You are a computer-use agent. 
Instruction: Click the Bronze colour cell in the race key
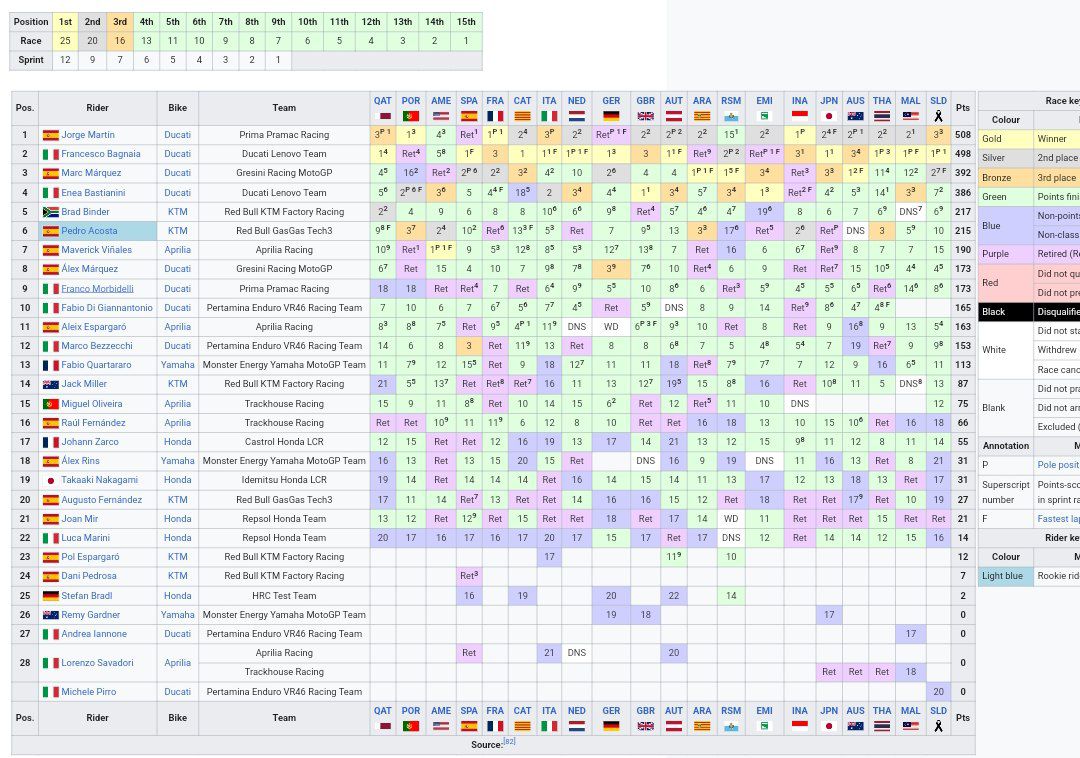pyautogui.click(x=1006, y=178)
